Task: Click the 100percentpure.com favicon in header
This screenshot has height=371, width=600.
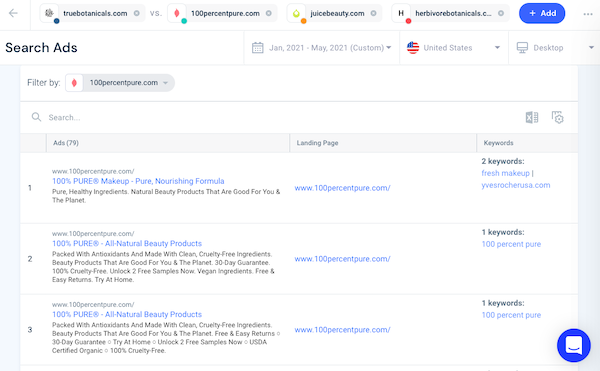Action: (177, 13)
